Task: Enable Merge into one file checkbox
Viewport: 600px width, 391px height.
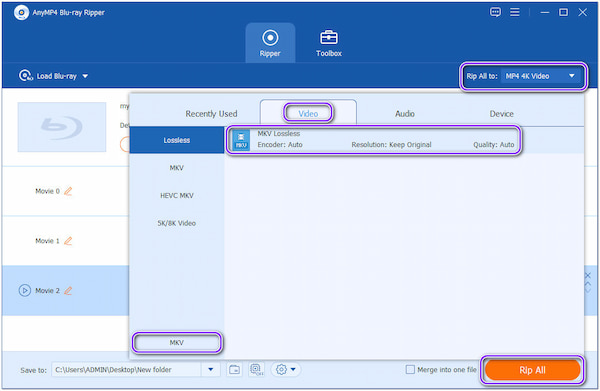Action: click(410, 370)
